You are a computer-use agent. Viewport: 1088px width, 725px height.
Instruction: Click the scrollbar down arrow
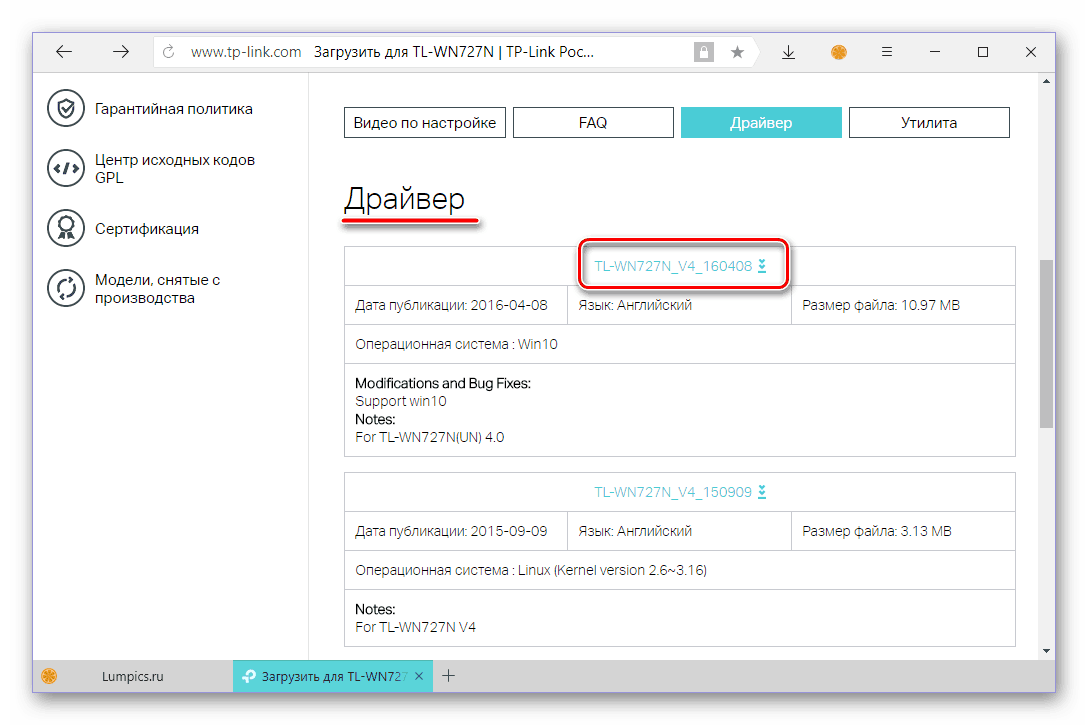pos(1046,651)
